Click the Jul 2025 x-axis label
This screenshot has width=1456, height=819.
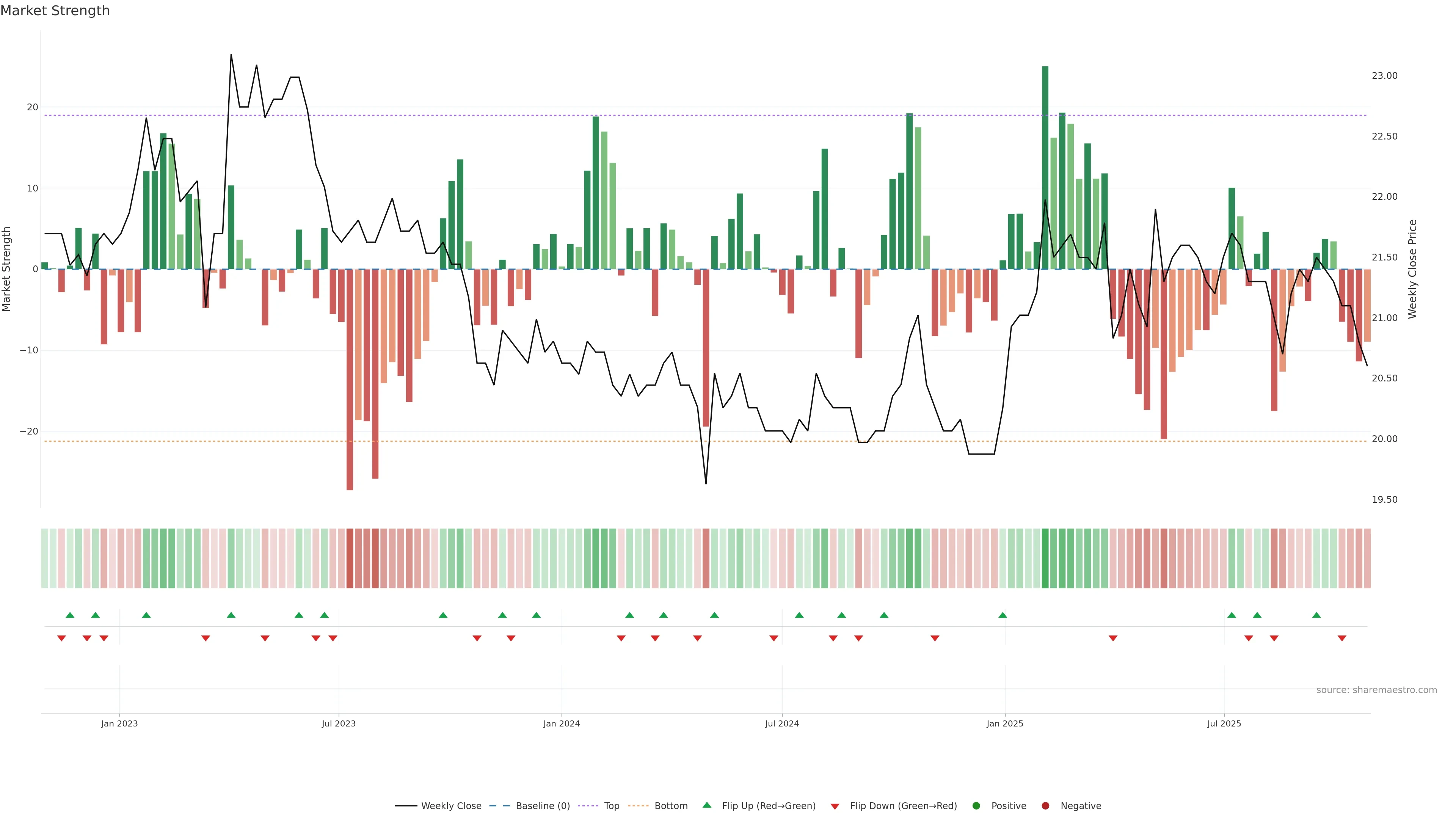(1224, 723)
